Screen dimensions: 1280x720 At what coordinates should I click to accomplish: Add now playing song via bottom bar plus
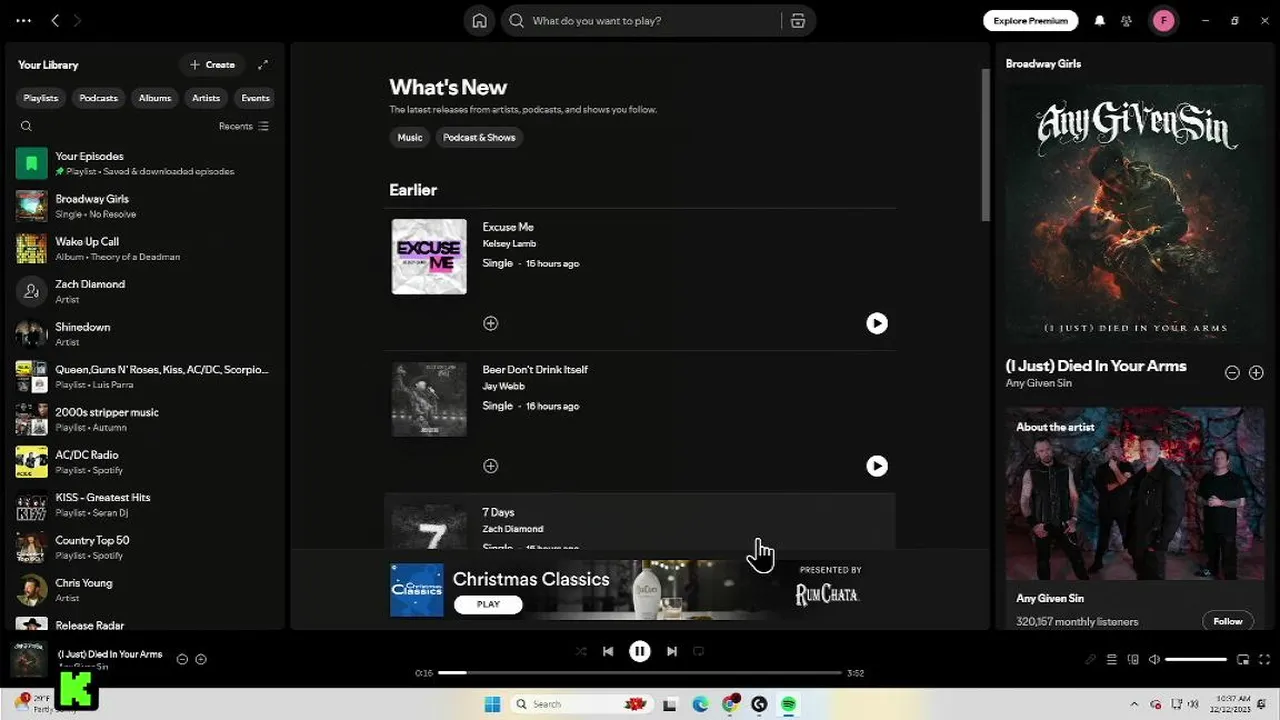pos(201,659)
